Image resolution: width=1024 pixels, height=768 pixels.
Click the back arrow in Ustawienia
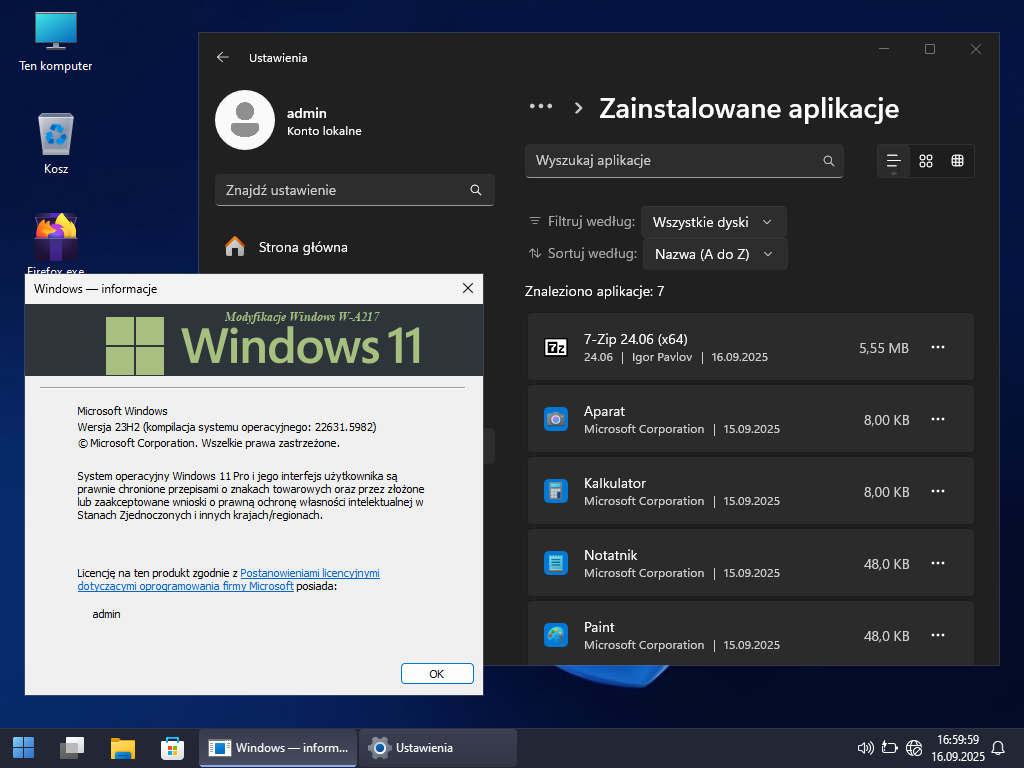coord(223,58)
